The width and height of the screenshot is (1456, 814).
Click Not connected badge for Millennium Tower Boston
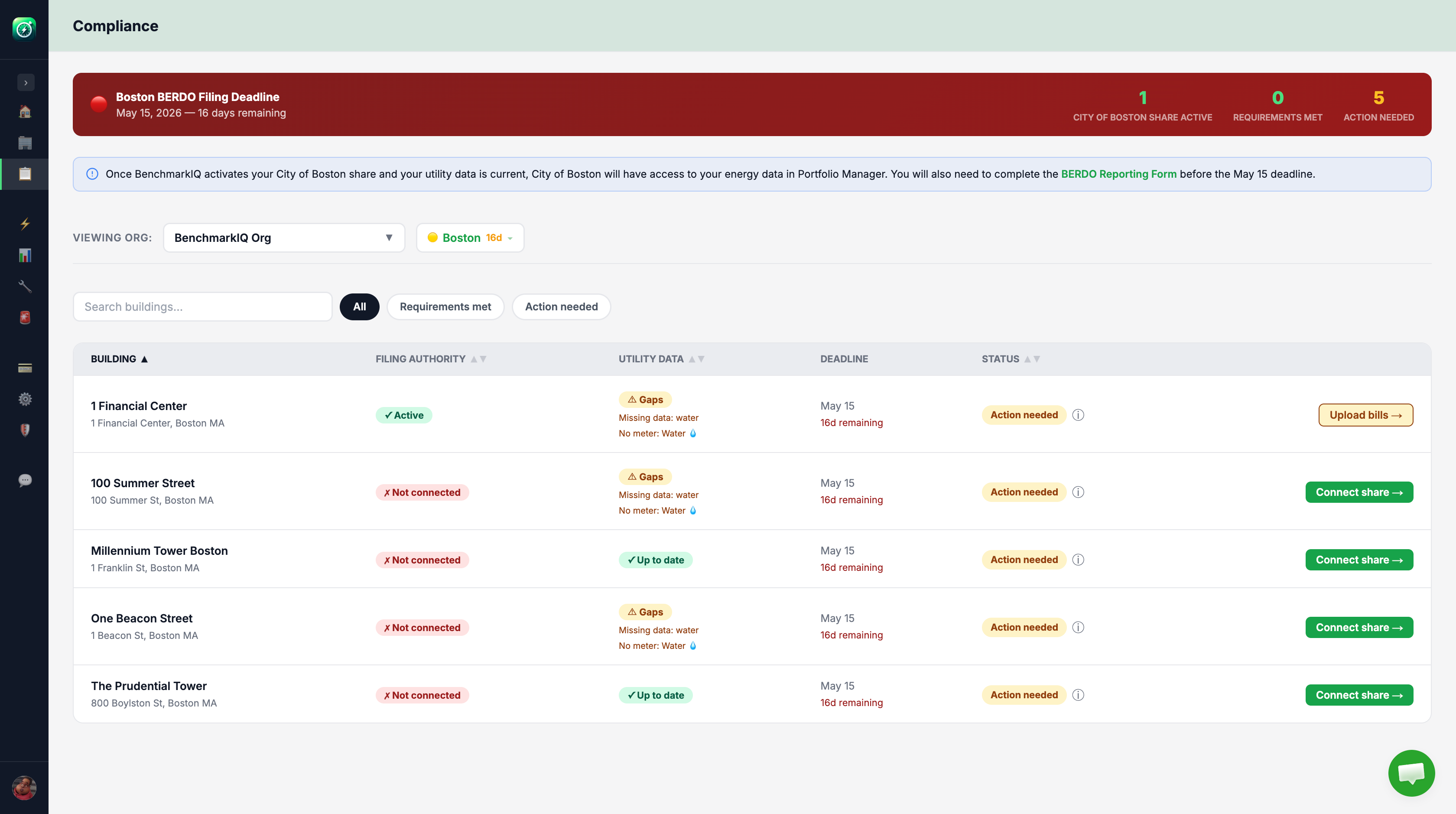pos(422,560)
